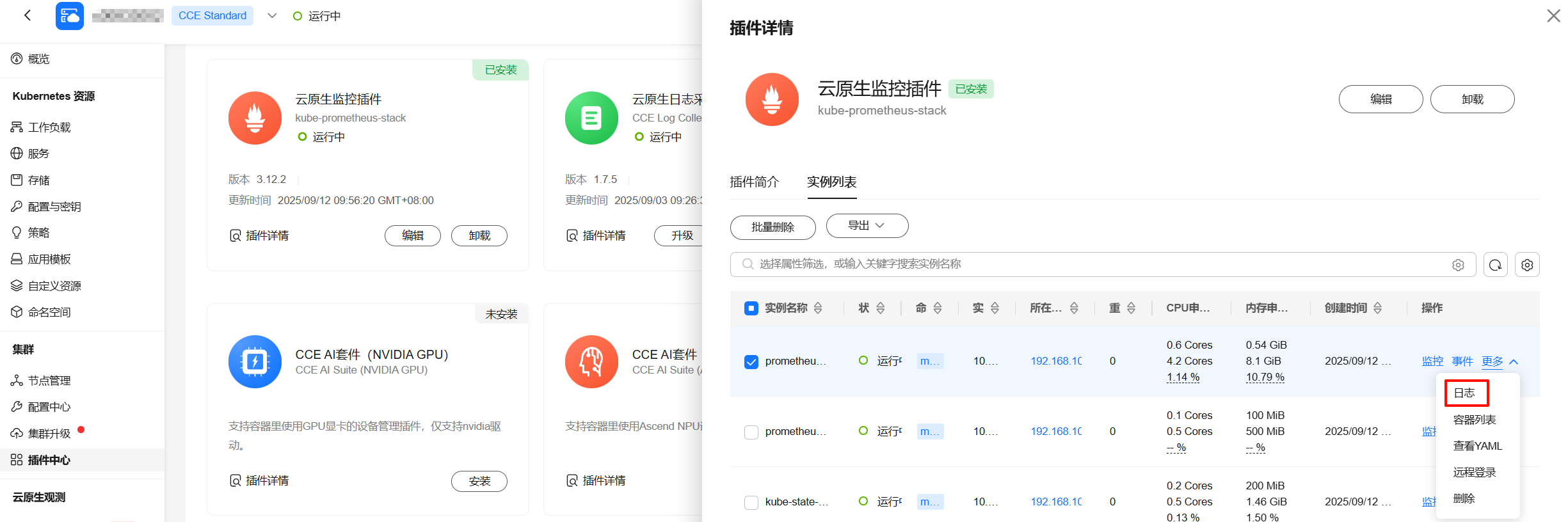Open 集群升级 cluster upgrade
The height and width of the screenshot is (522, 1568).
click(x=49, y=434)
